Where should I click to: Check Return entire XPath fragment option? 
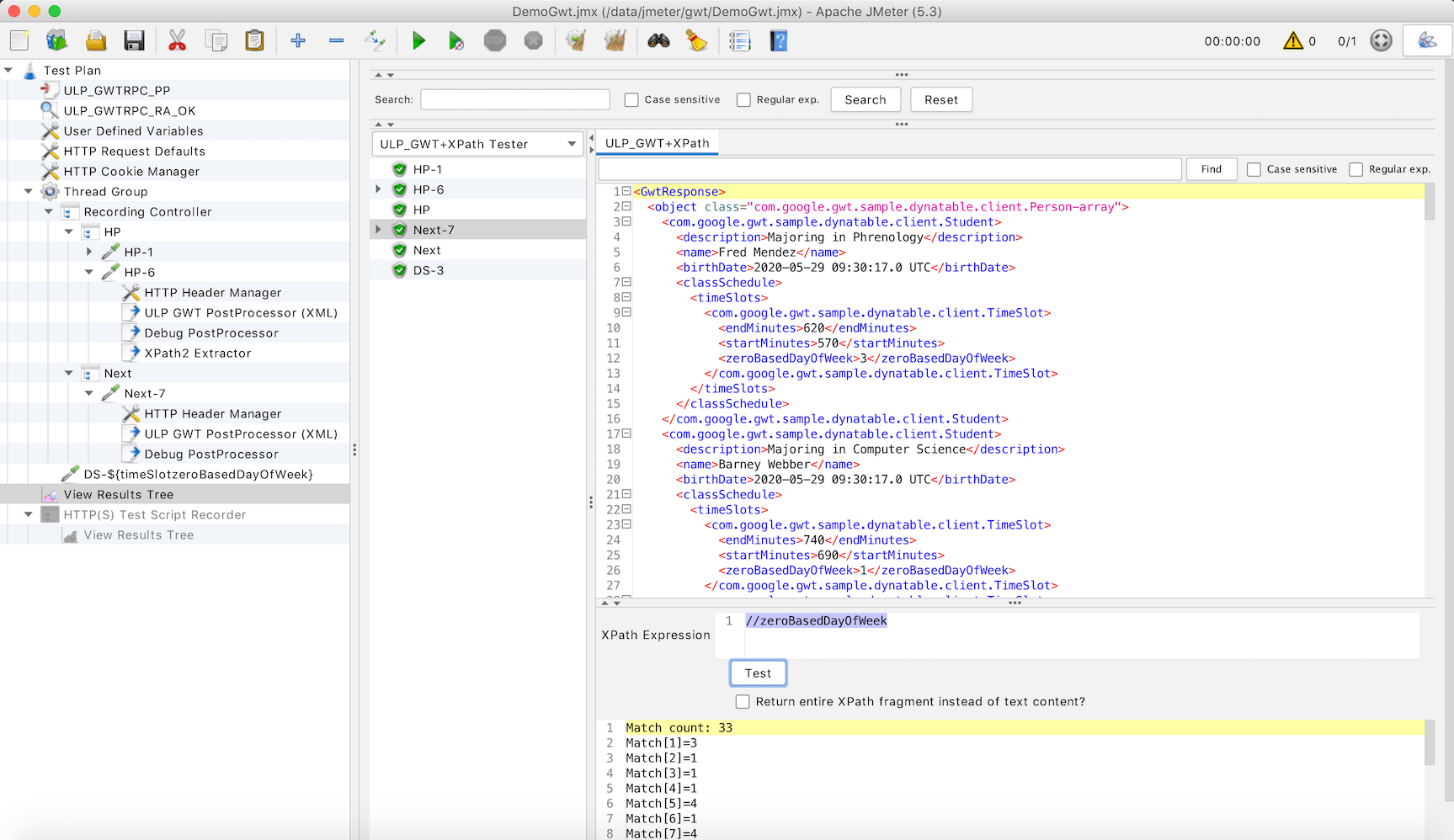(743, 702)
